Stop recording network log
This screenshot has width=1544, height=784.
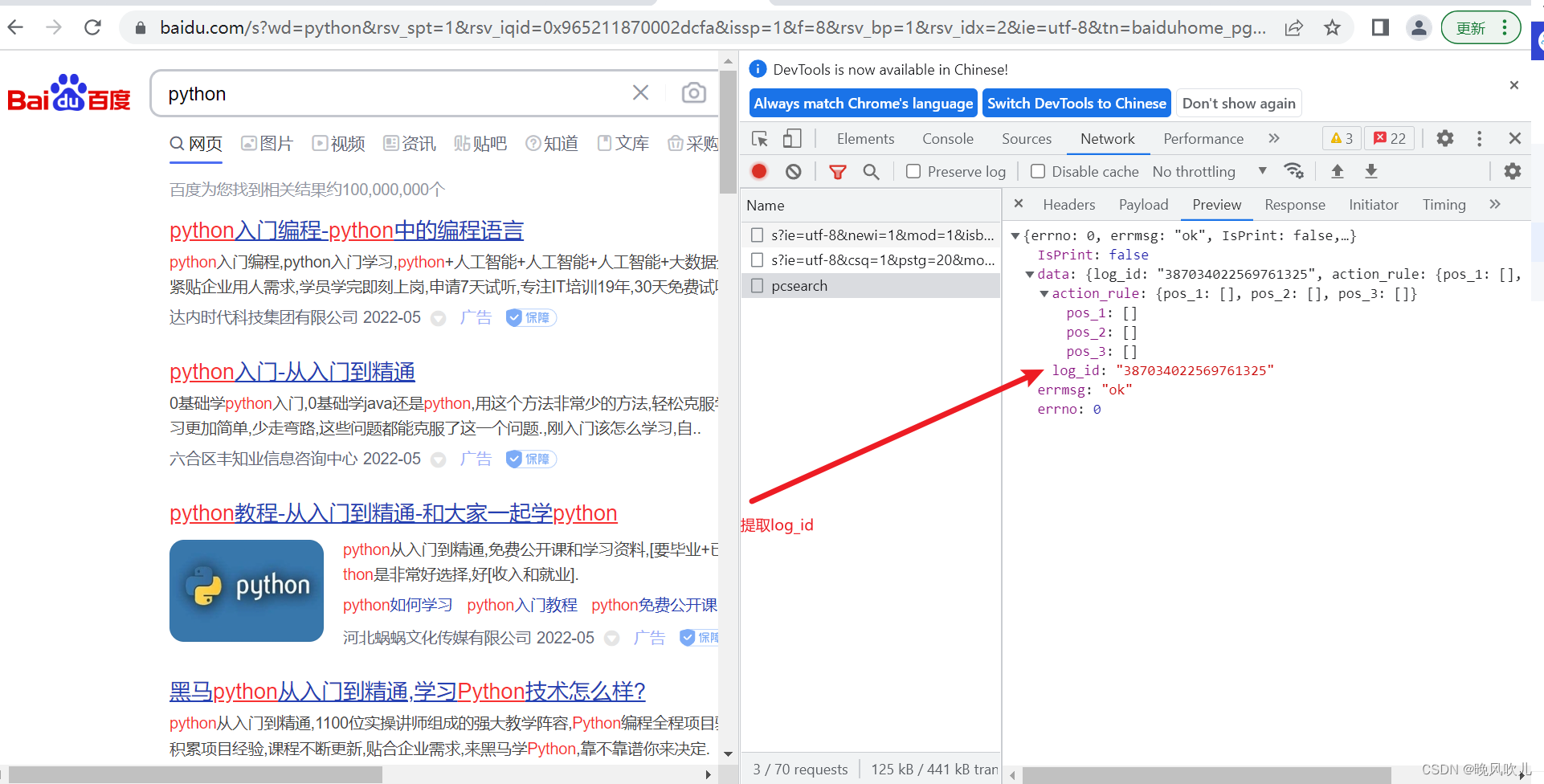[758, 171]
